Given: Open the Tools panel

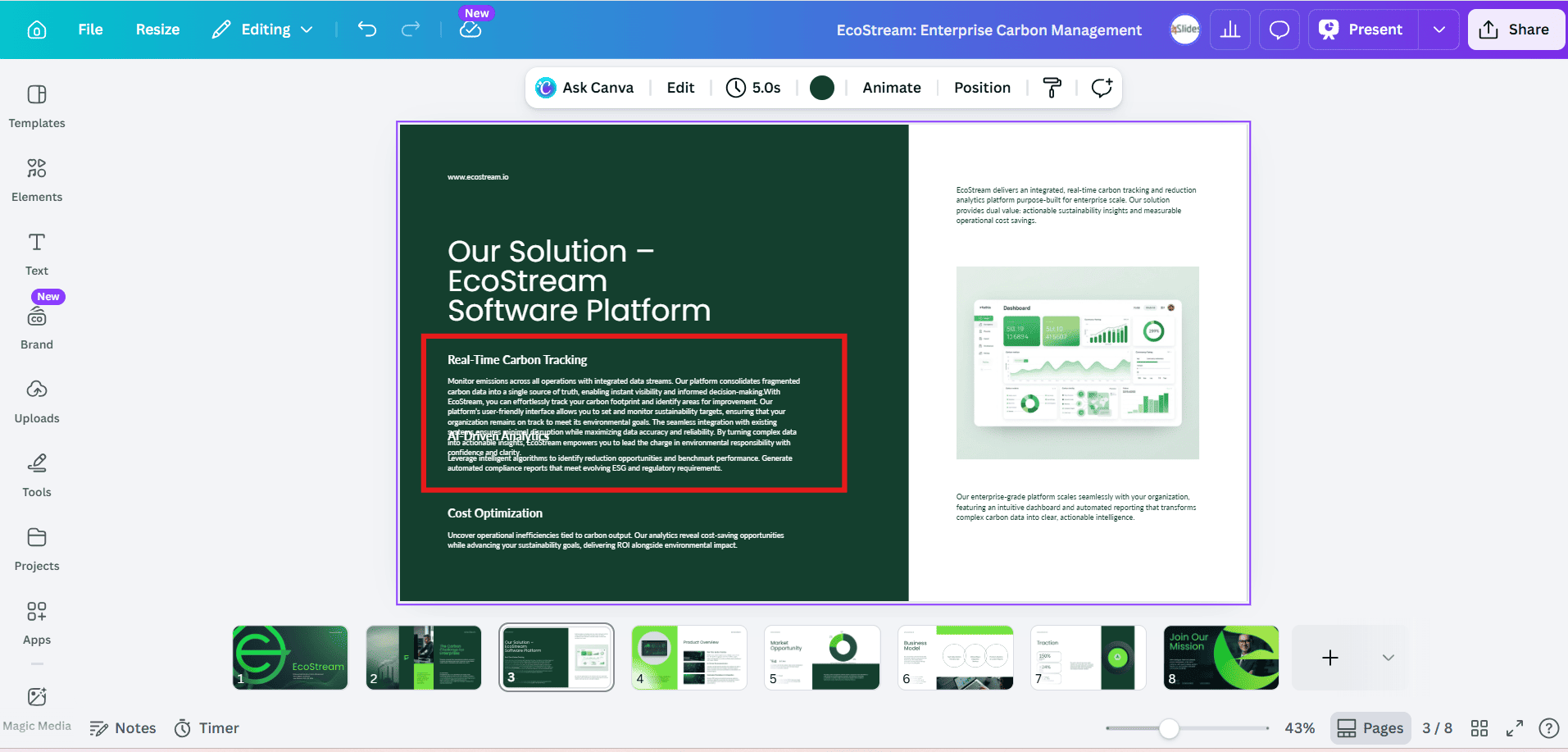Looking at the screenshot, I should [x=37, y=475].
